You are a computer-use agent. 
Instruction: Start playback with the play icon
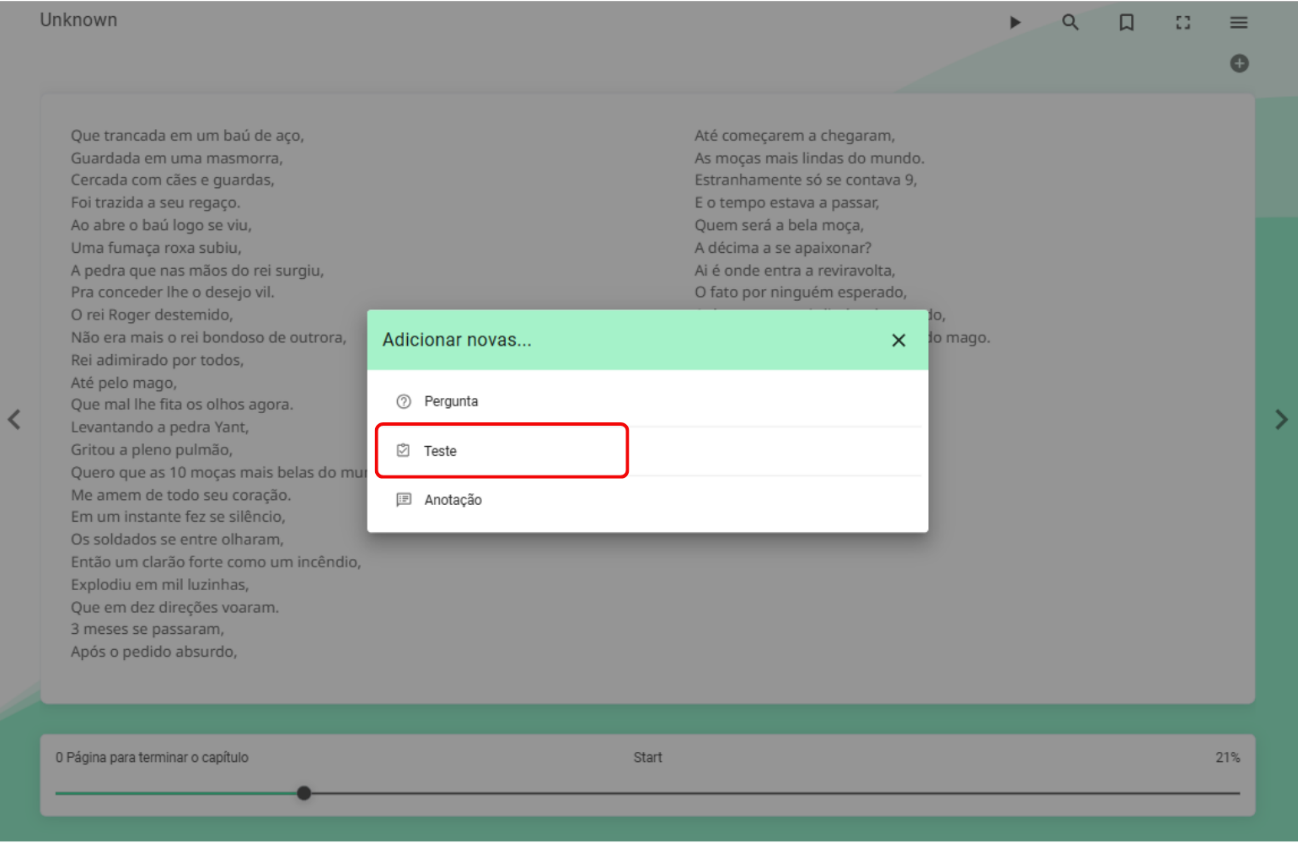1015,22
